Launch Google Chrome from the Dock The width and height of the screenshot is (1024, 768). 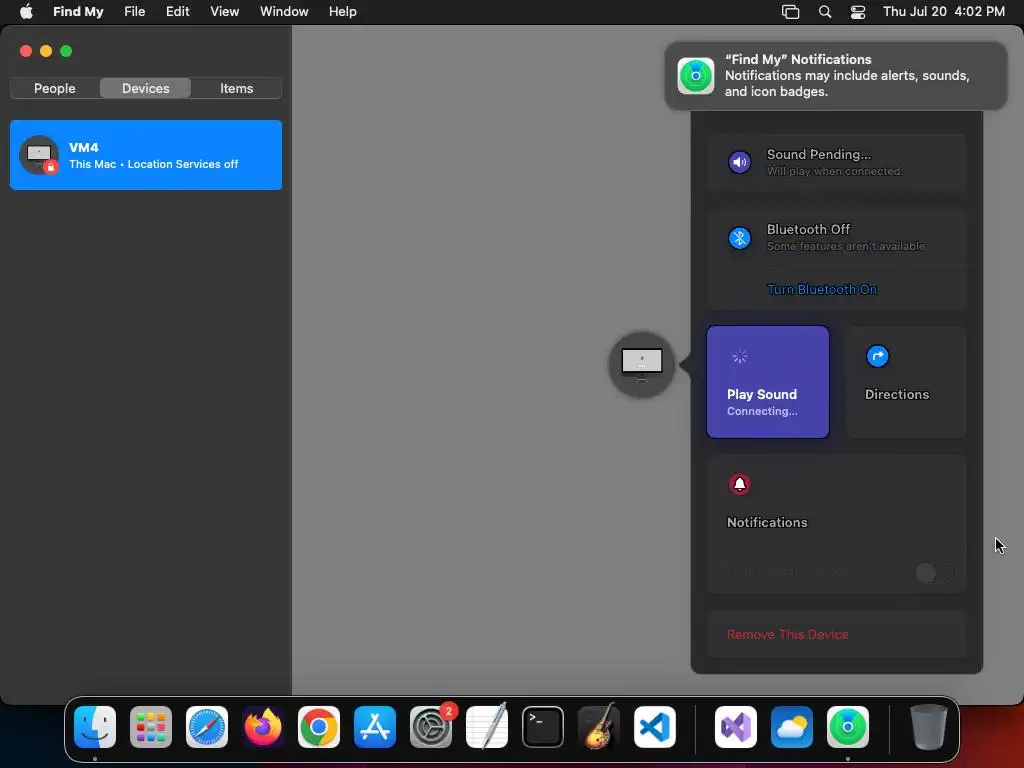(x=319, y=727)
